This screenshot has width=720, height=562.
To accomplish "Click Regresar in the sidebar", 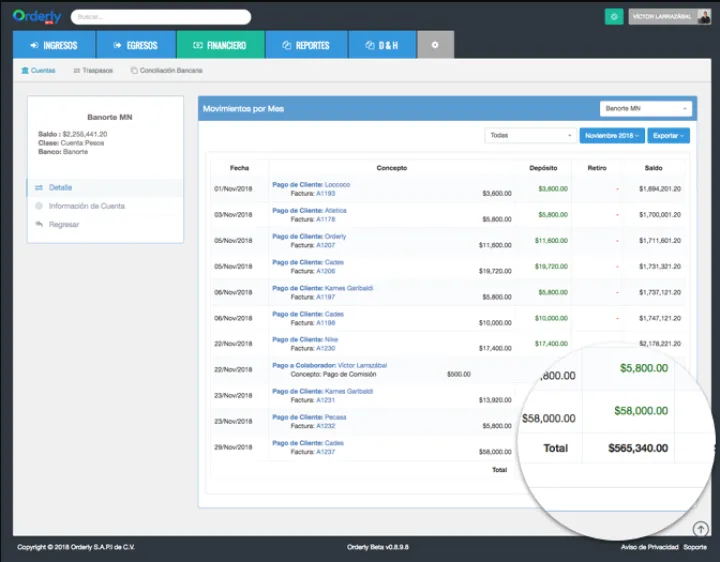I will tap(64, 224).
